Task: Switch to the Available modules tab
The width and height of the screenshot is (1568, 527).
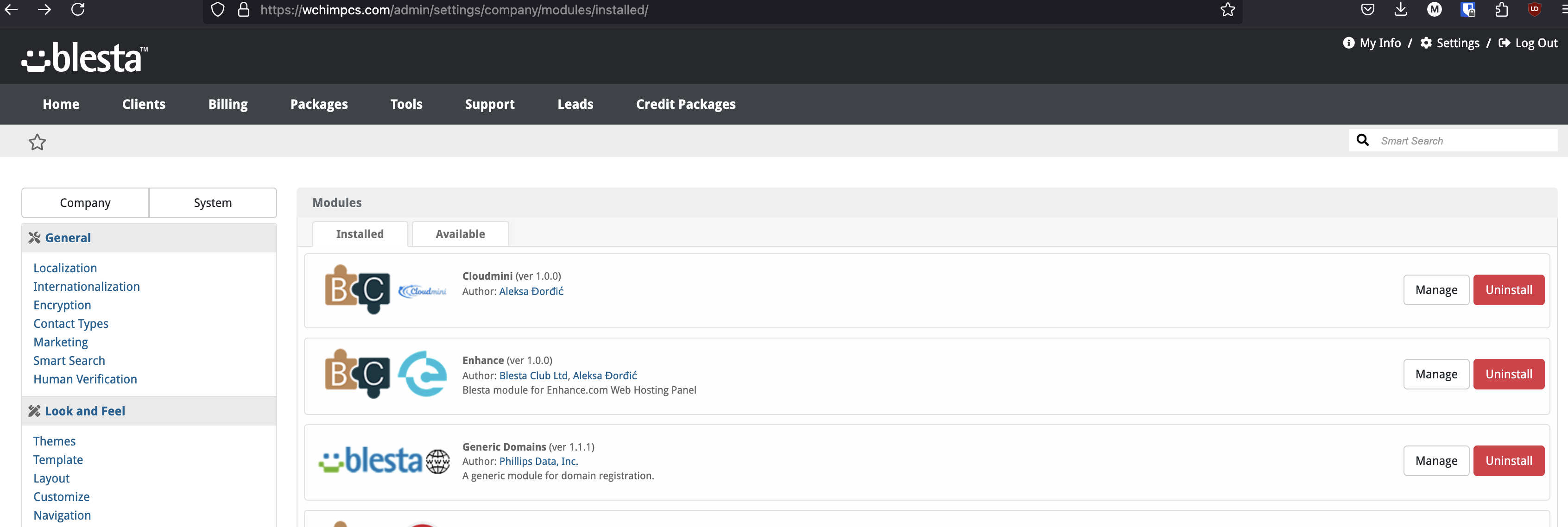Action: point(460,234)
